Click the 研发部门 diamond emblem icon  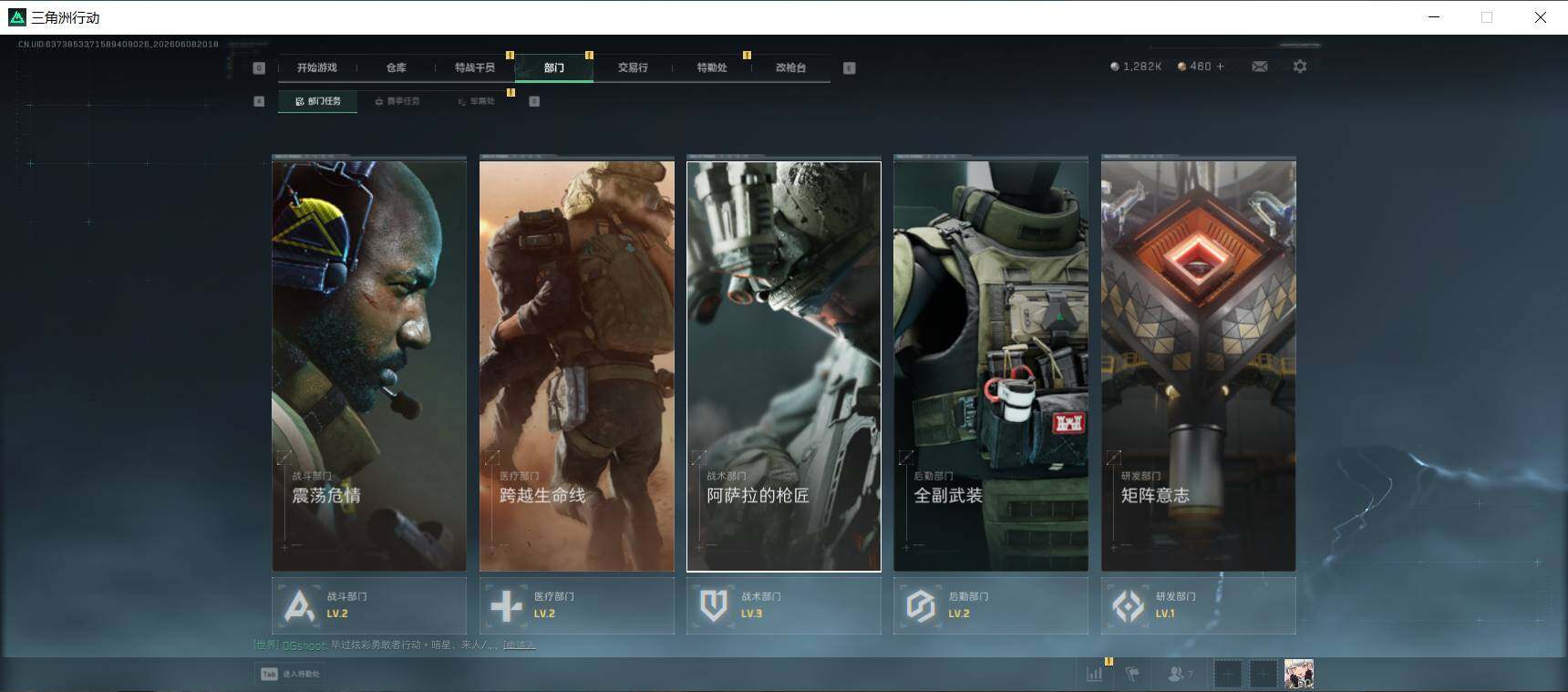tap(1129, 605)
